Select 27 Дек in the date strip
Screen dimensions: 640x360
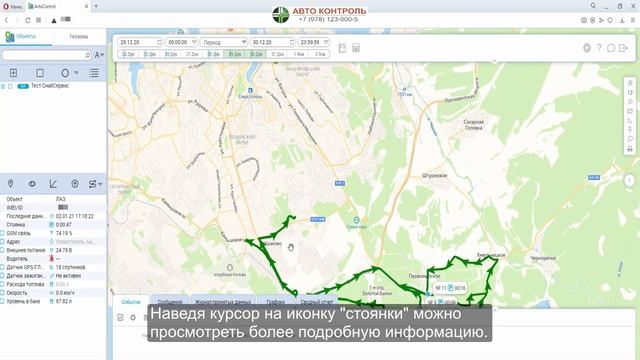pyautogui.click(x=192, y=54)
